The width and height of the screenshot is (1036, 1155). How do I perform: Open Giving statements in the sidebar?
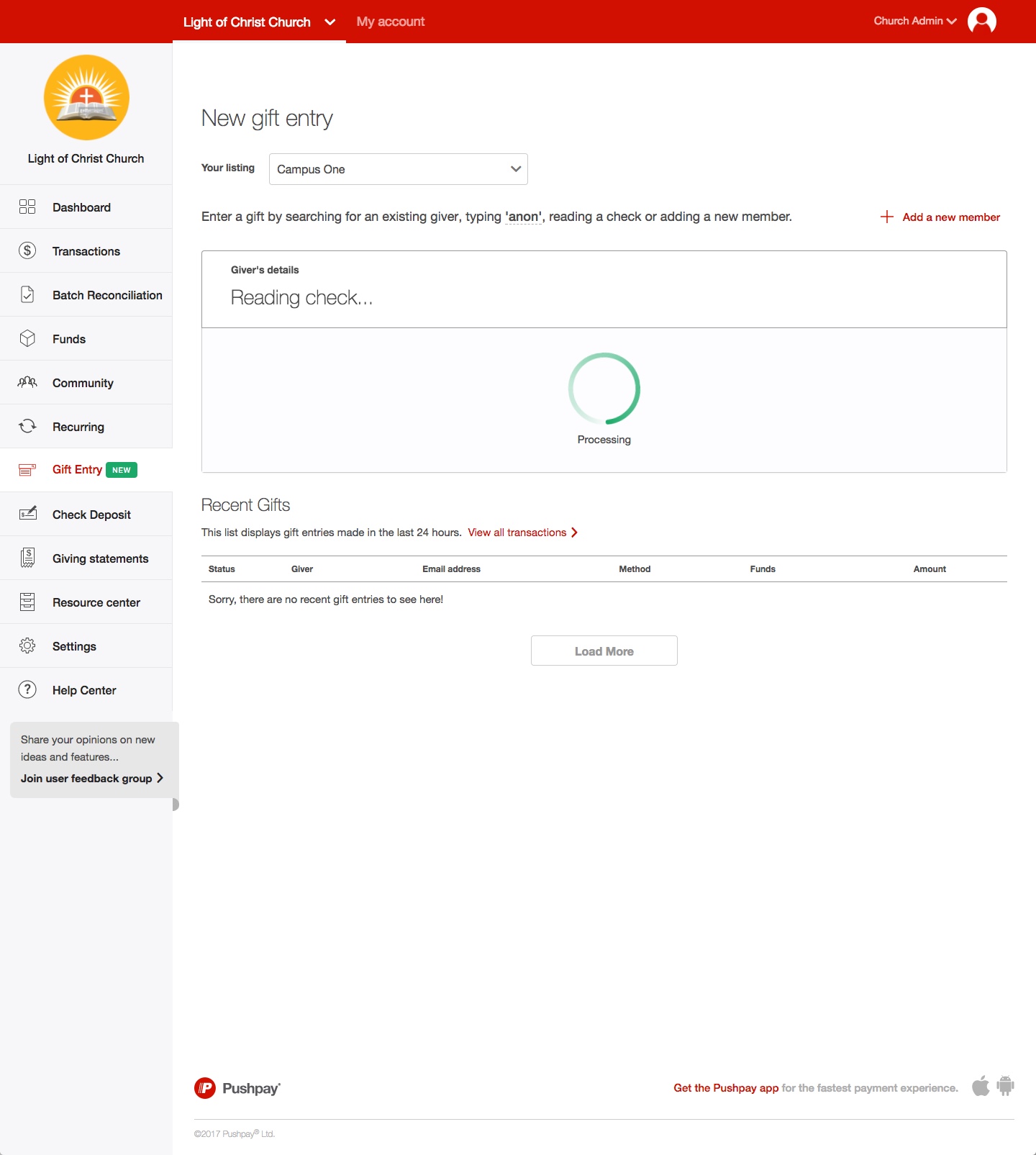(100, 558)
